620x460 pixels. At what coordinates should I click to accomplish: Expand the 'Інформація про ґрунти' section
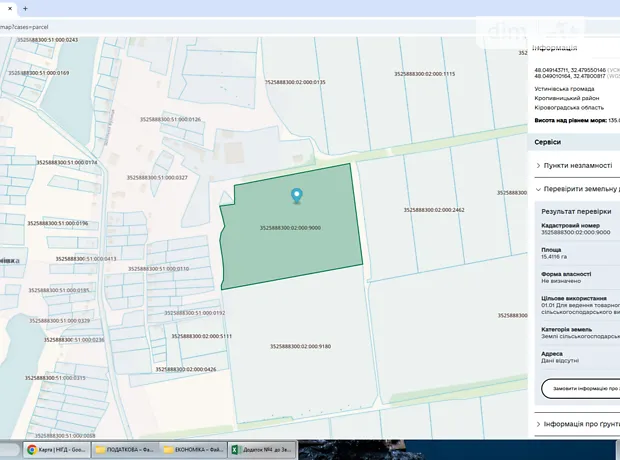pos(575,424)
